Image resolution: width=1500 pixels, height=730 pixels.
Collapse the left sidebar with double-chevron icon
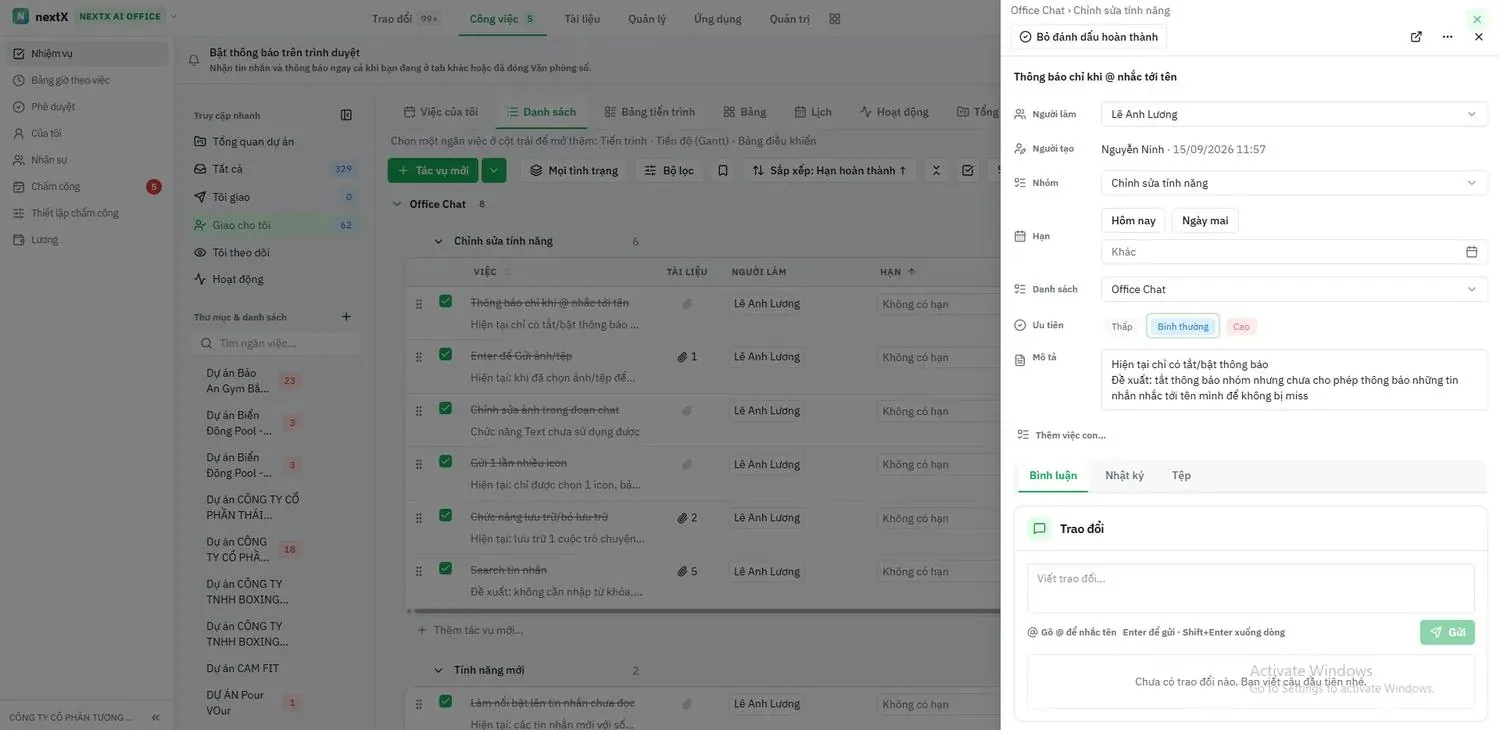[x=155, y=717]
